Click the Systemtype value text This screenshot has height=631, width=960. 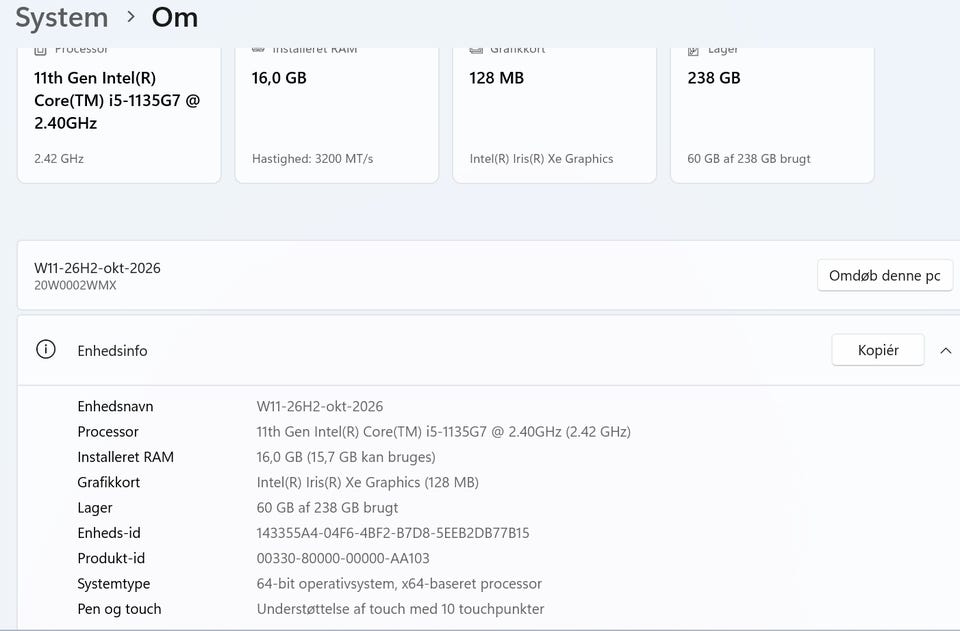click(x=399, y=584)
